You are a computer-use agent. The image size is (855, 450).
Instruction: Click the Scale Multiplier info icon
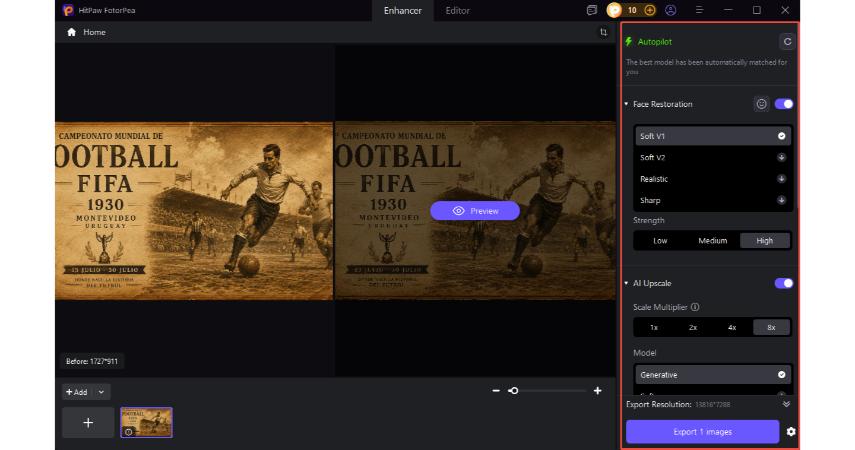click(695, 307)
